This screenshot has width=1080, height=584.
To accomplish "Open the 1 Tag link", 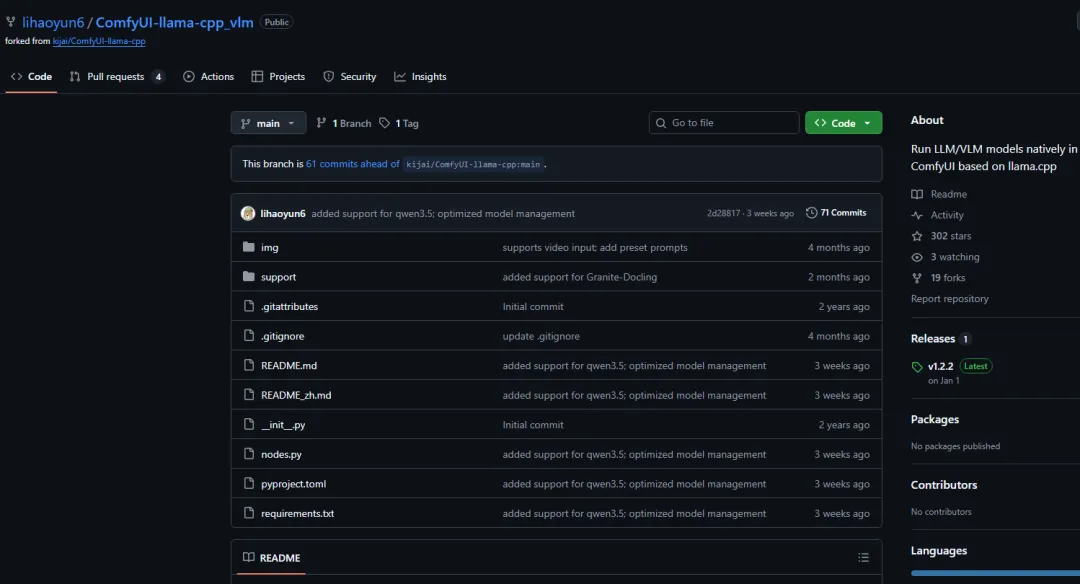I will [x=399, y=123].
